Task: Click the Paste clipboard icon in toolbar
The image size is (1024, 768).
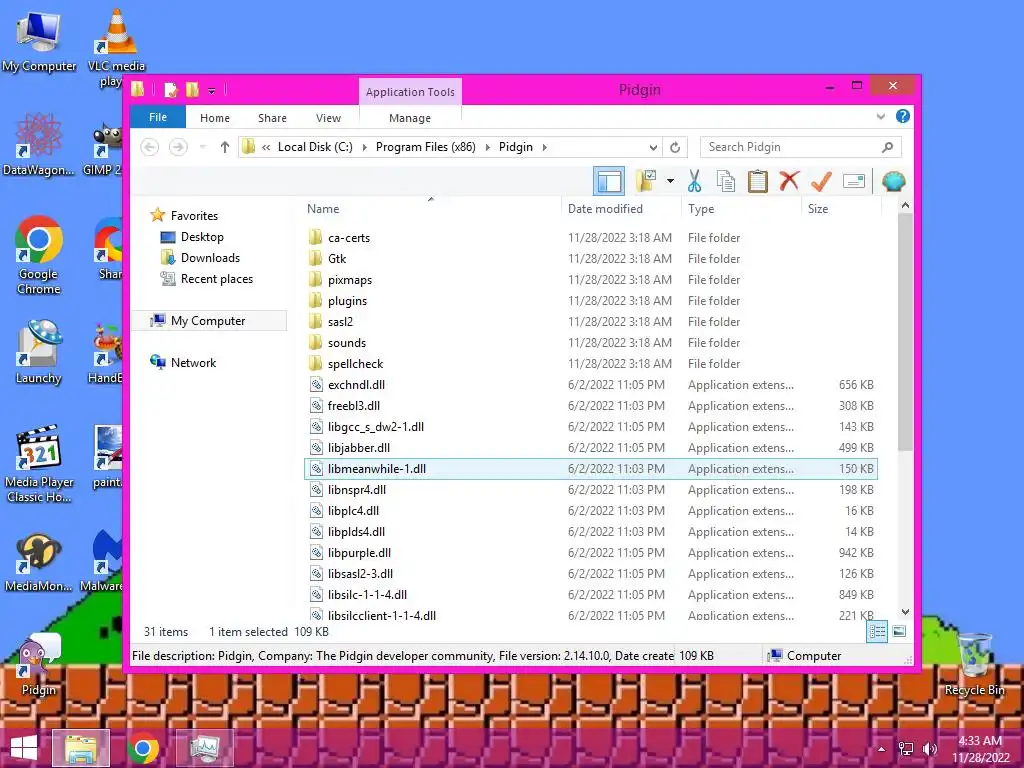Action: pyautogui.click(x=758, y=181)
